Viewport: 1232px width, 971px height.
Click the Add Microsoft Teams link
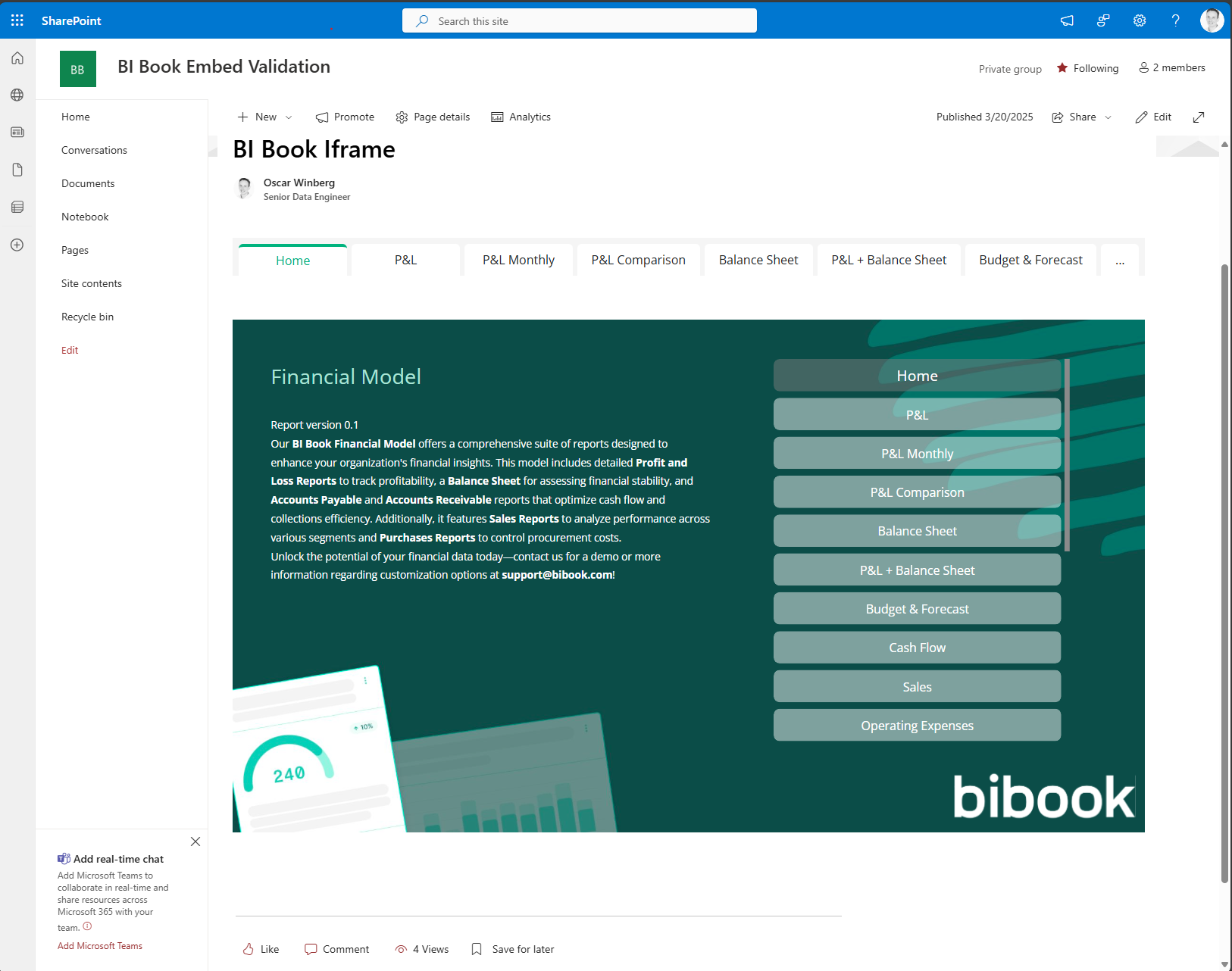click(100, 946)
